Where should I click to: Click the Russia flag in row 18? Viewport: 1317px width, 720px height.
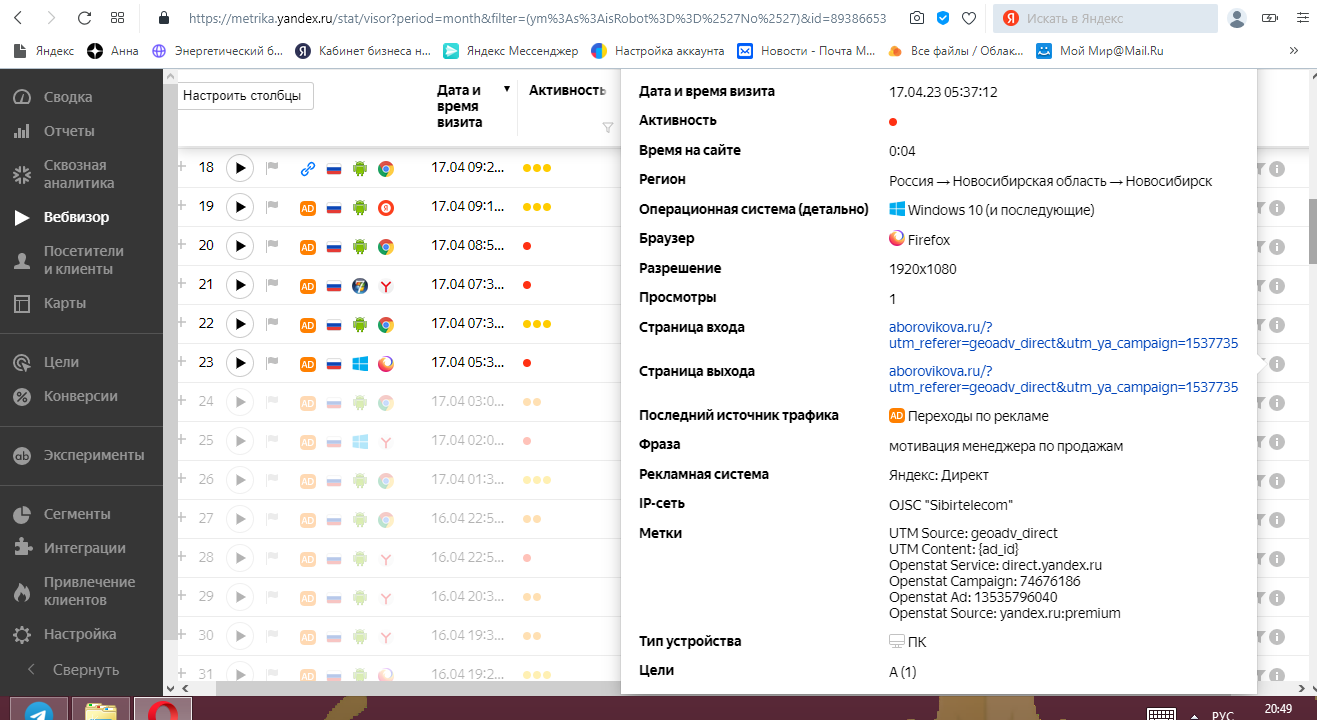pyautogui.click(x=334, y=169)
